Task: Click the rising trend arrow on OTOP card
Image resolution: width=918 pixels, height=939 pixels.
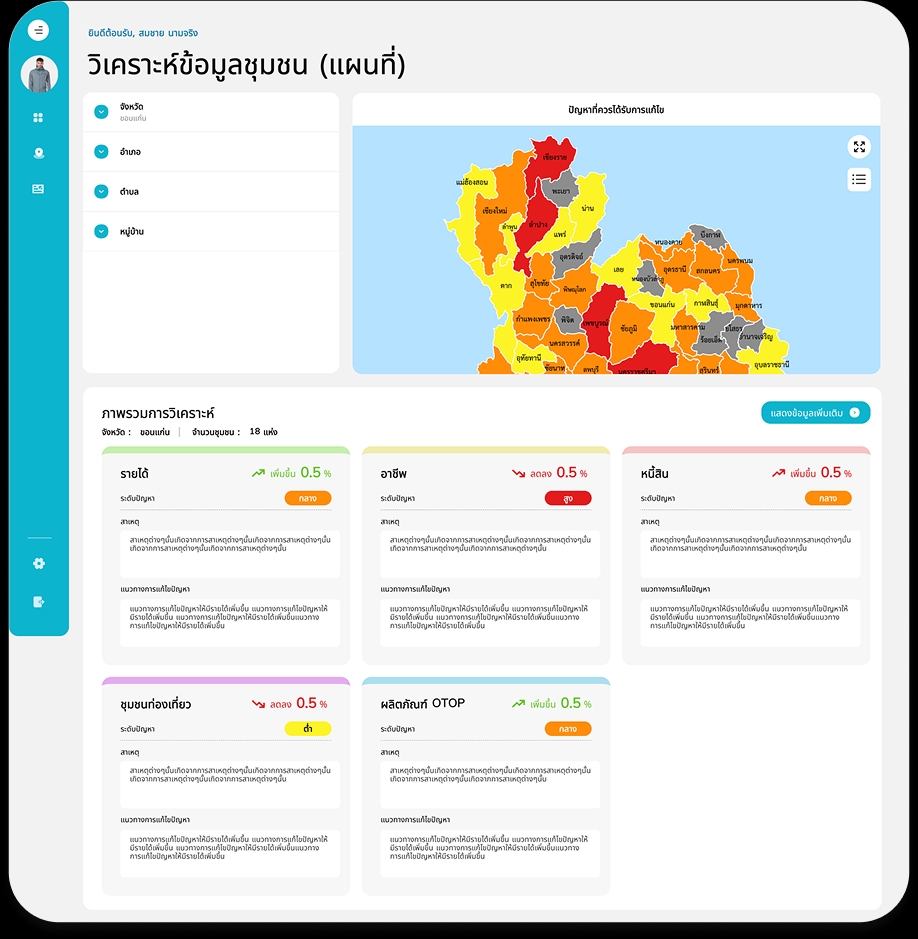Action: coord(519,704)
